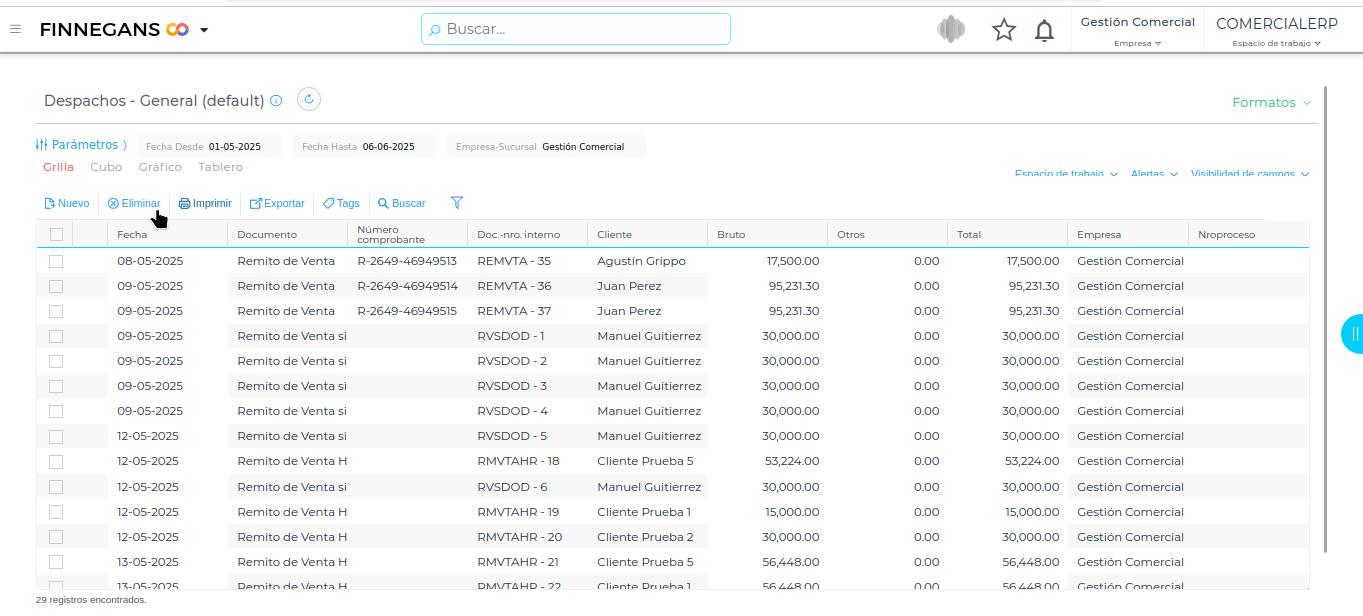Open the blue side panel handle
The image size is (1363, 616).
coord(1352,333)
